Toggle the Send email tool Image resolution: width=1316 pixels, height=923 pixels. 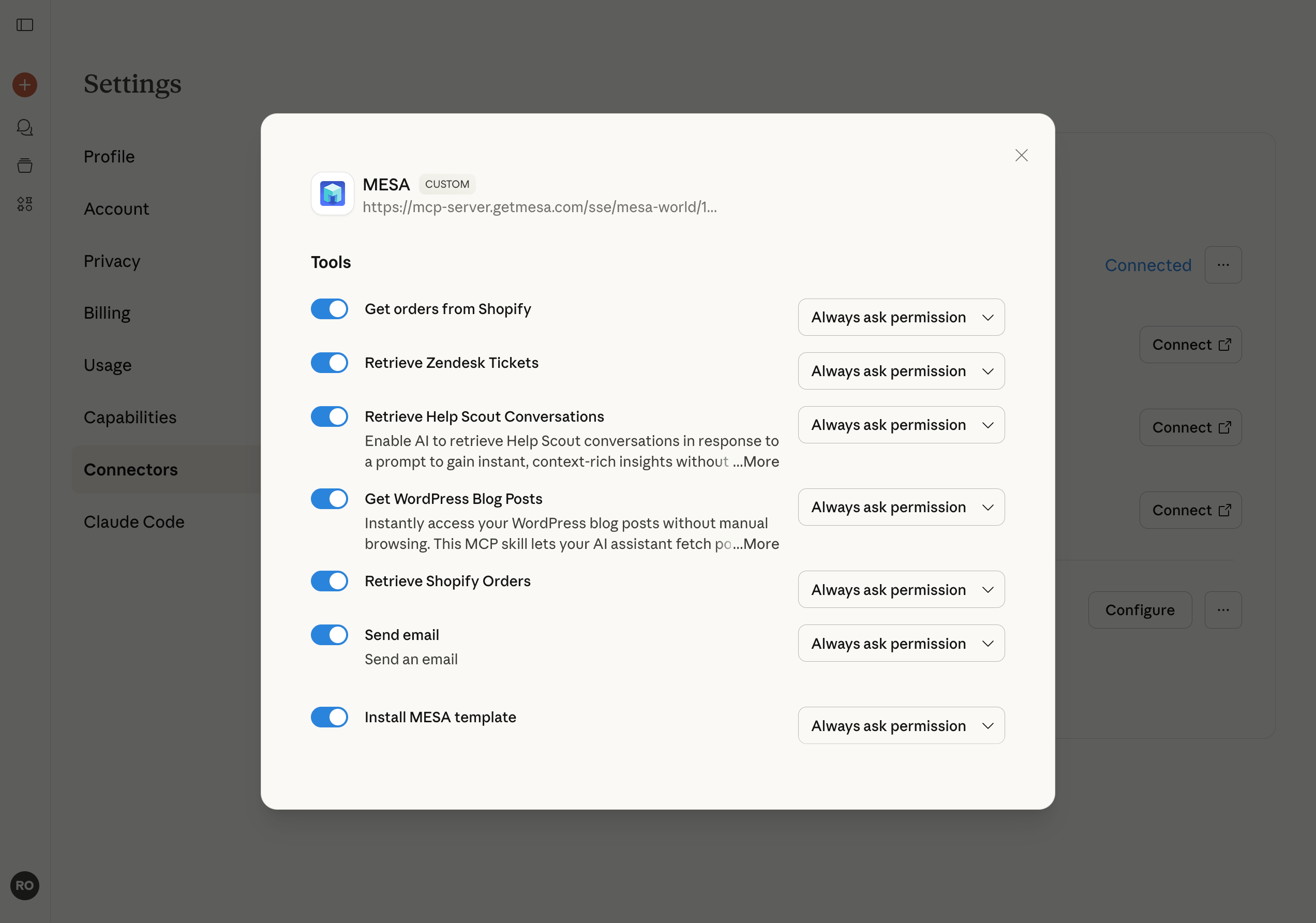click(330, 635)
